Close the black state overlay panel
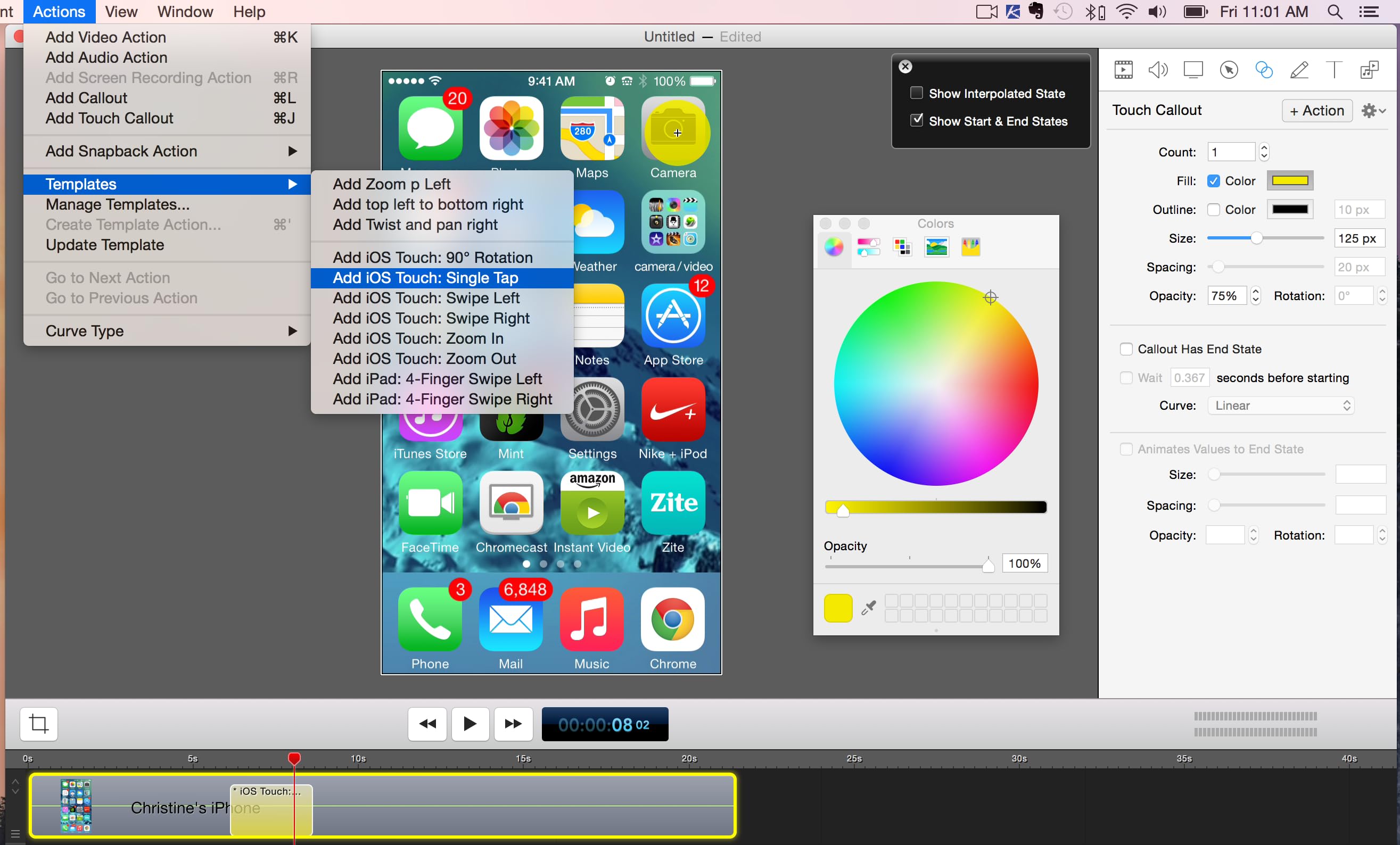The height and width of the screenshot is (845, 1400). click(x=905, y=67)
